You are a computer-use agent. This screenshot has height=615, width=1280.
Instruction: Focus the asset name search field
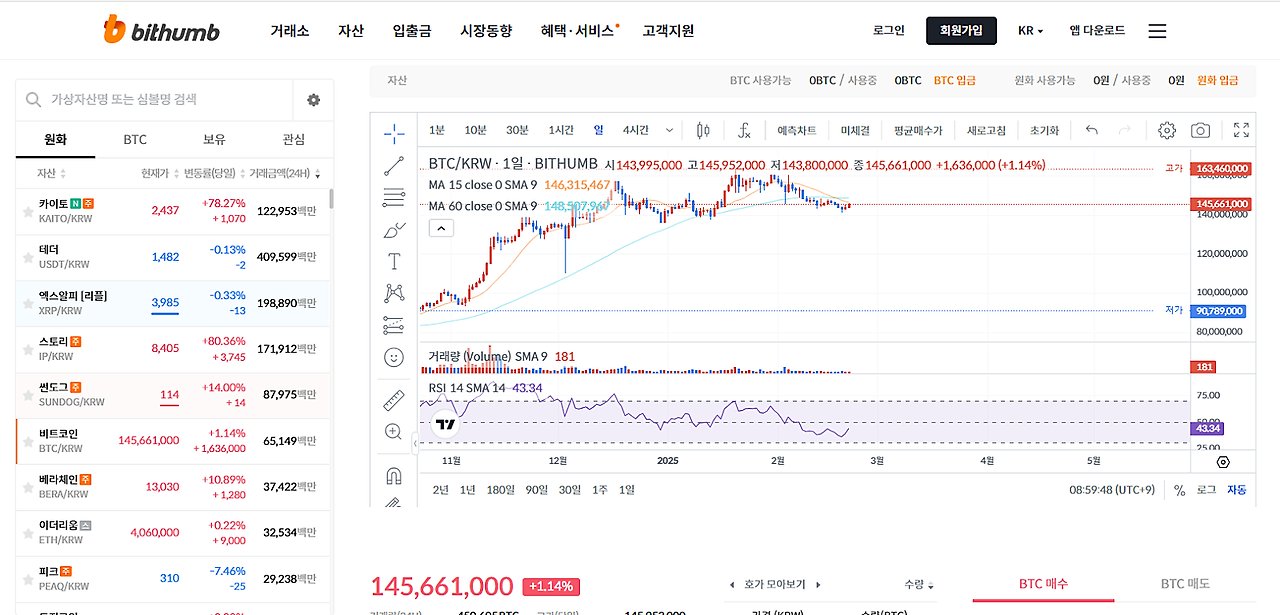(154, 99)
